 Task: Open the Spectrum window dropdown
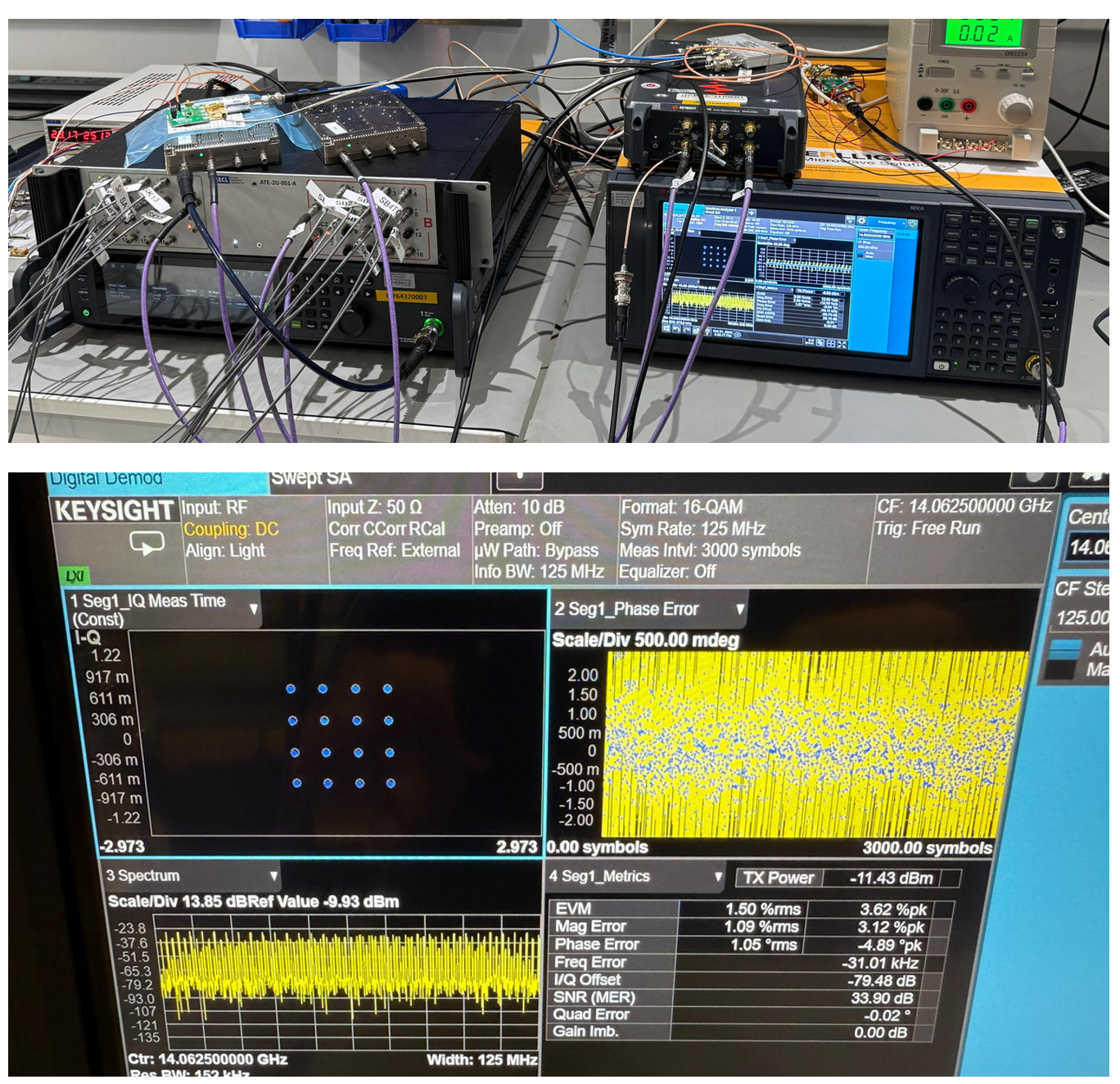coord(273,876)
